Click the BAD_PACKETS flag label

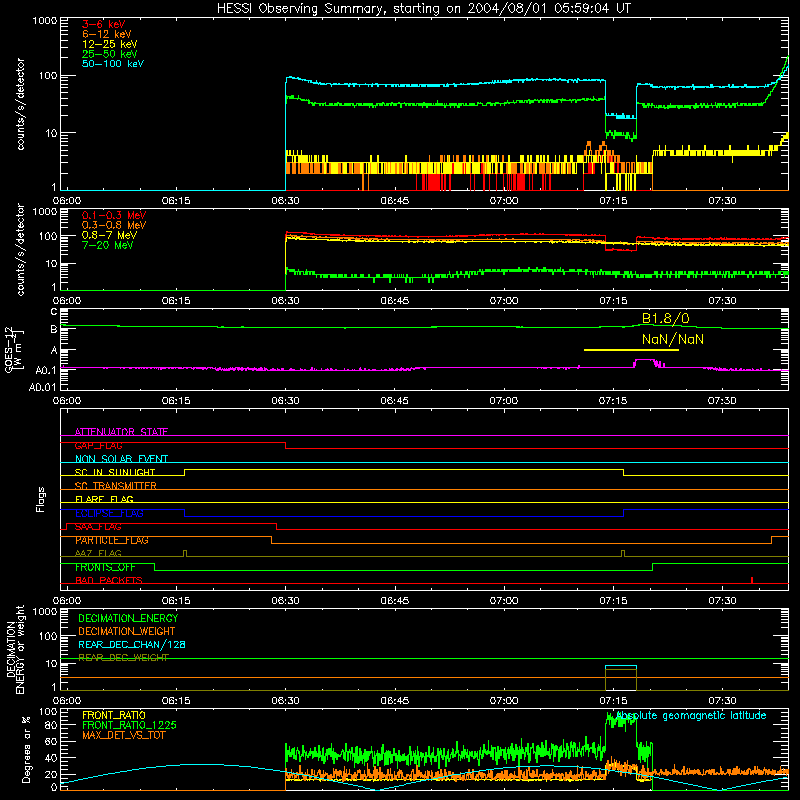[109, 580]
